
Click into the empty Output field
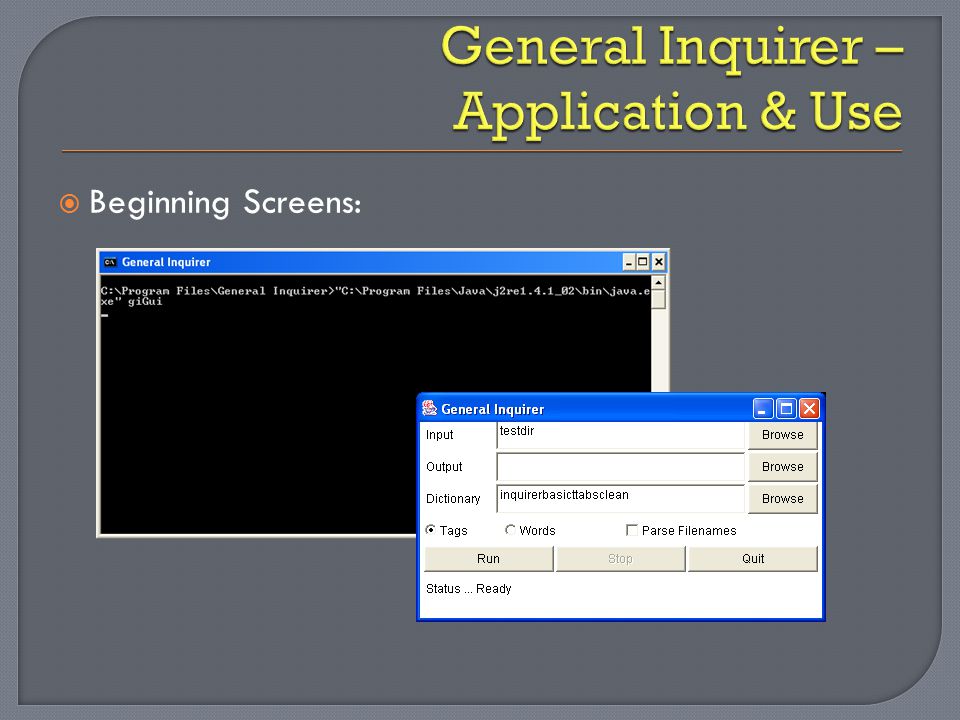[x=621, y=467]
